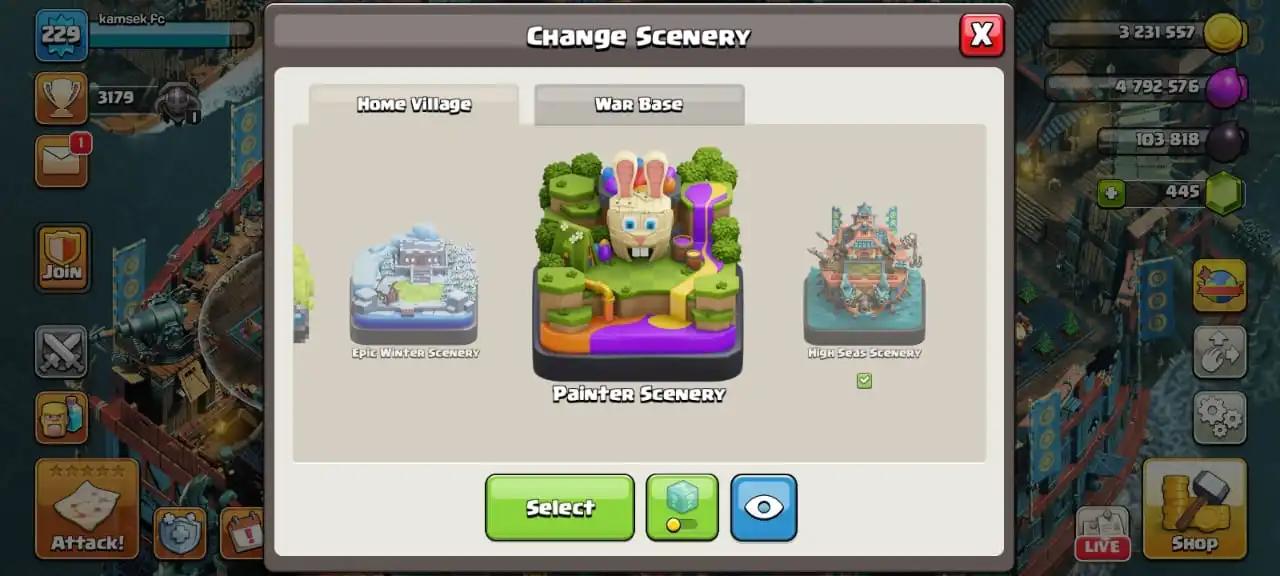Image resolution: width=1280 pixels, height=576 pixels.
Task: Toggle the 3D cube scenery switch
Action: (x=682, y=507)
